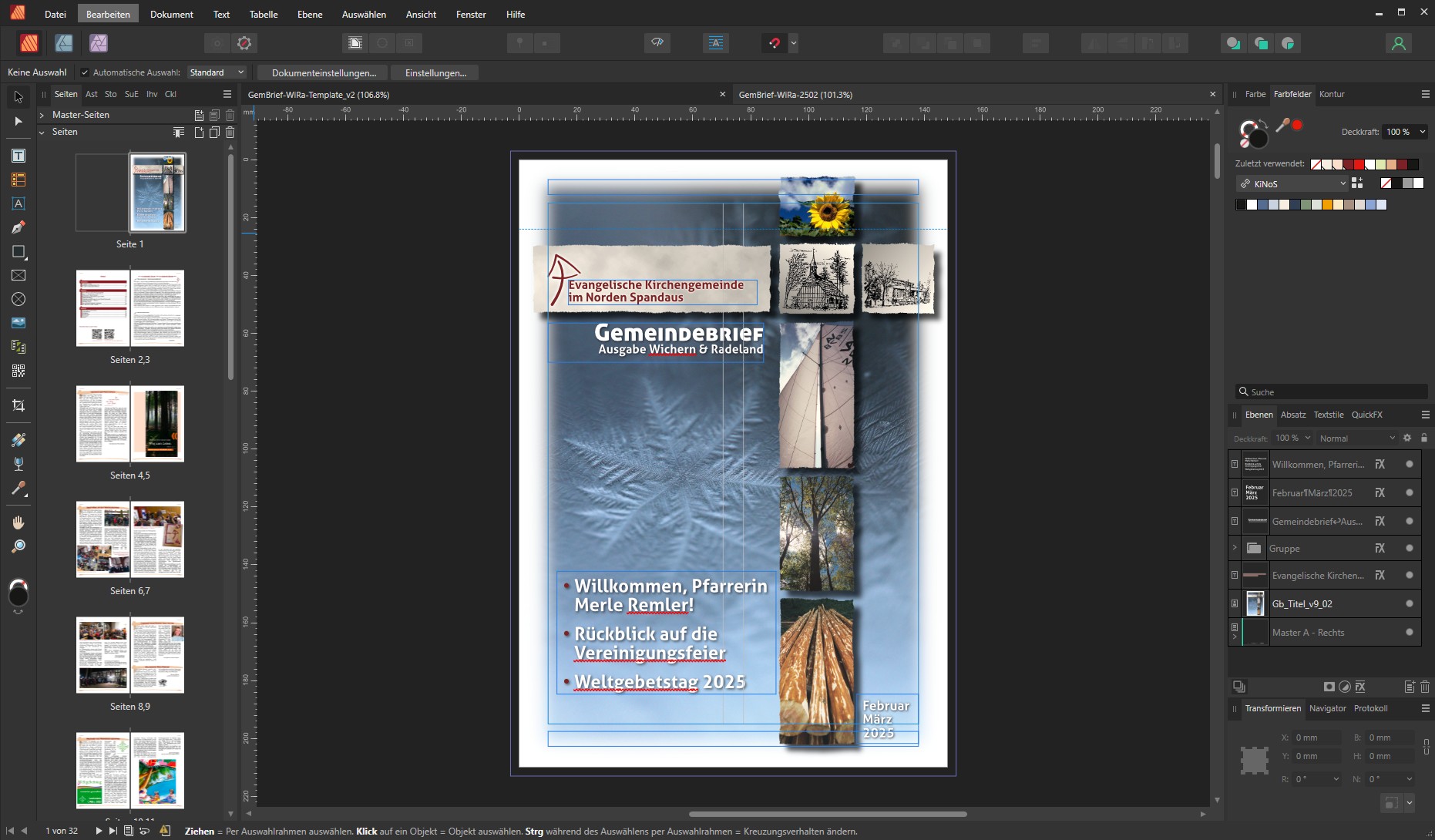The image size is (1435, 840).
Task: Select the Zoom tool
Action: 18,546
